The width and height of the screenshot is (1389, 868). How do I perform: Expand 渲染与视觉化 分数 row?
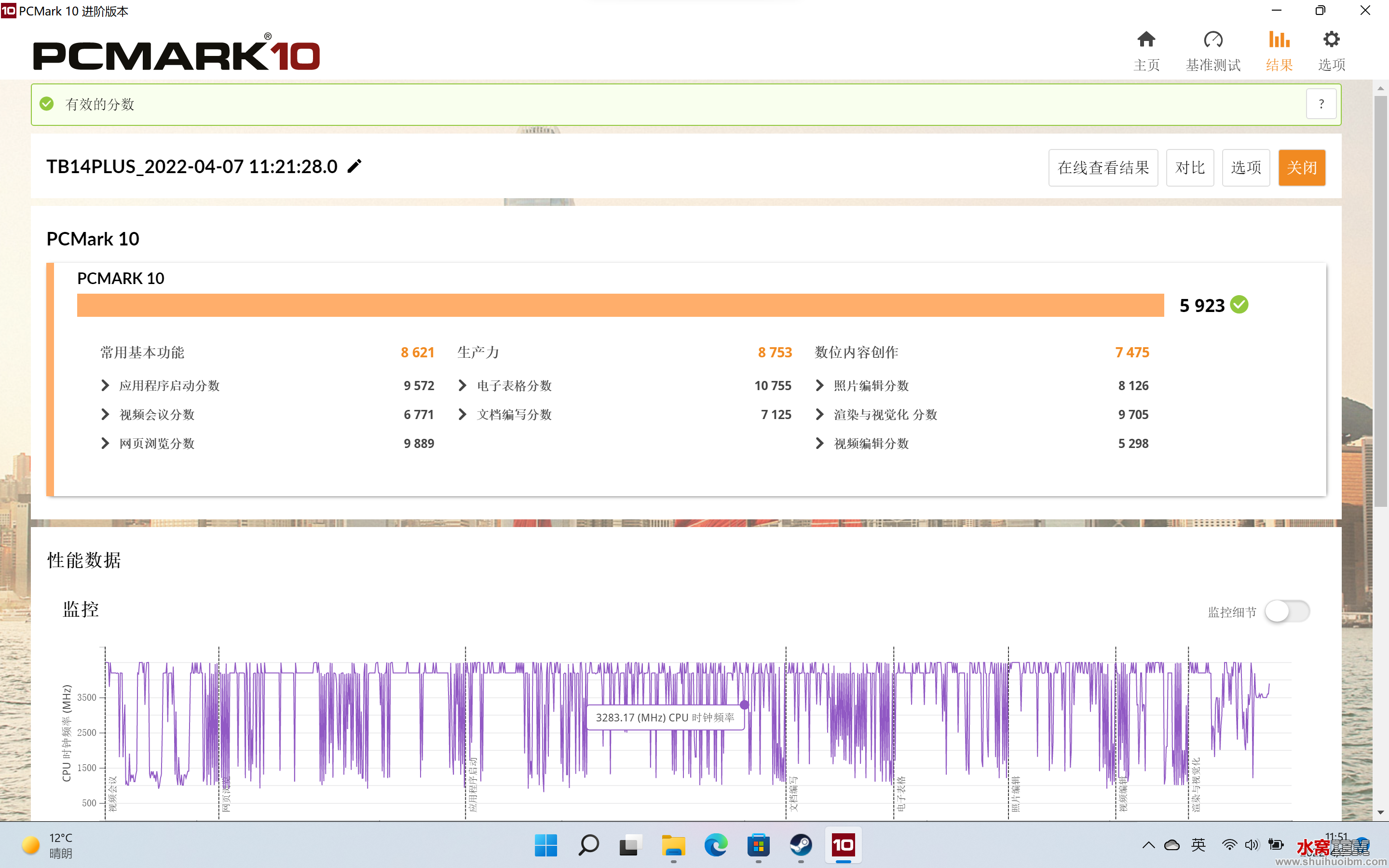(x=819, y=415)
